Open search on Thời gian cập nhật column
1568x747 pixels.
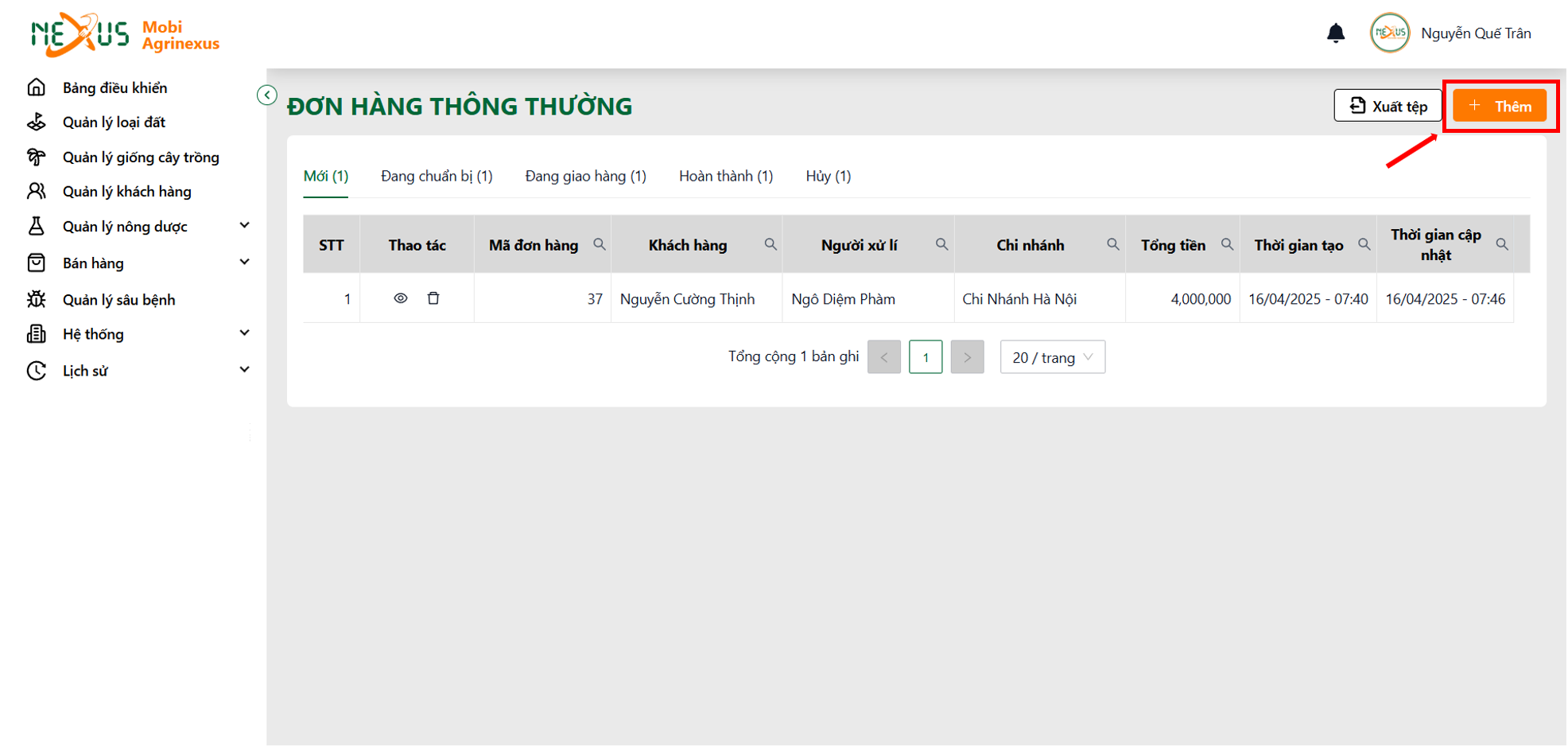pyautogui.click(x=1502, y=244)
